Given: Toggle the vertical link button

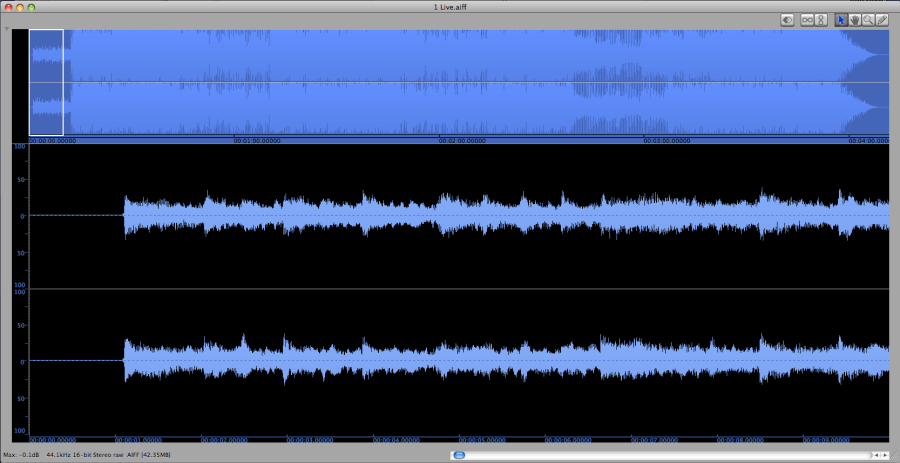Looking at the screenshot, I should point(821,19).
